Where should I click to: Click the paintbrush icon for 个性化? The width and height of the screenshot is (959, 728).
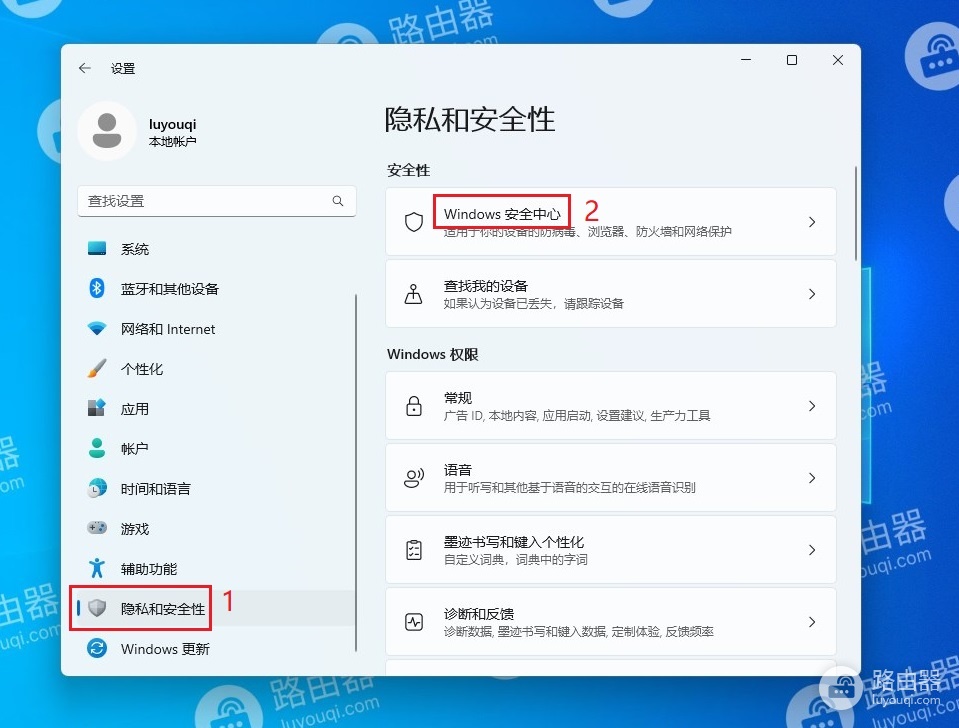(97, 368)
